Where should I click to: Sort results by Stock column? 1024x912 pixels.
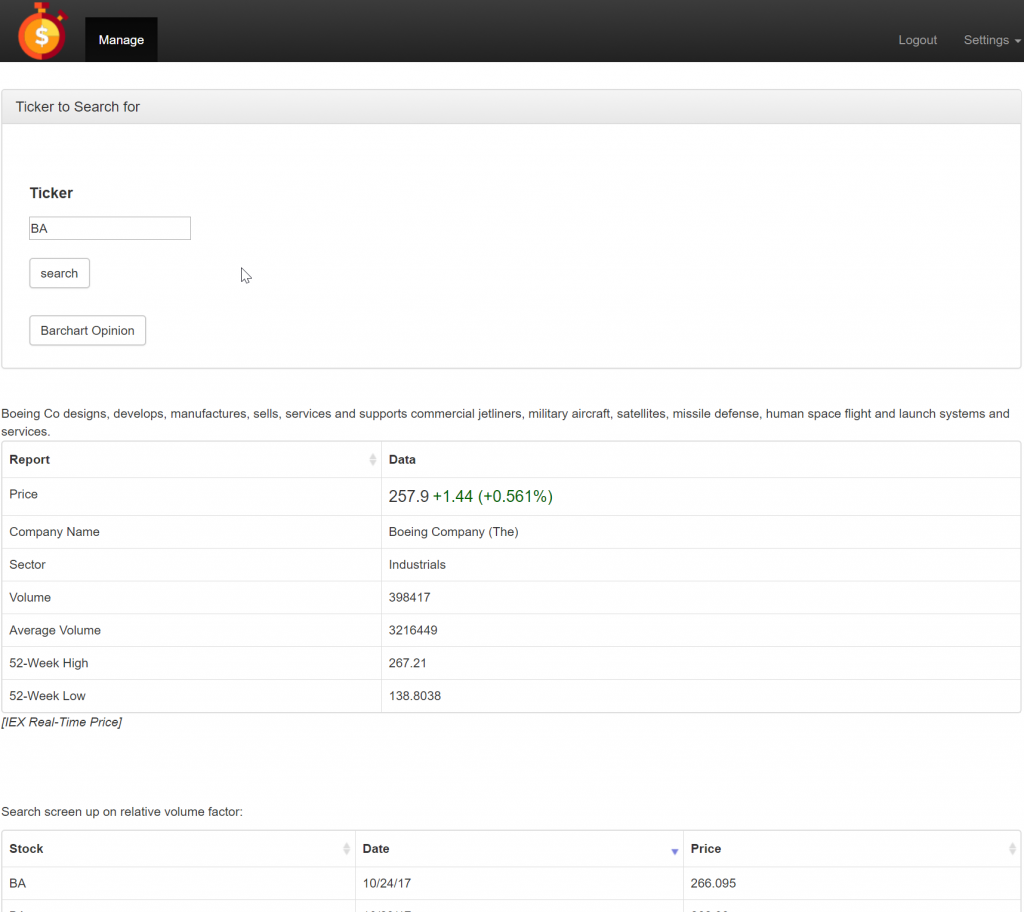point(178,849)
